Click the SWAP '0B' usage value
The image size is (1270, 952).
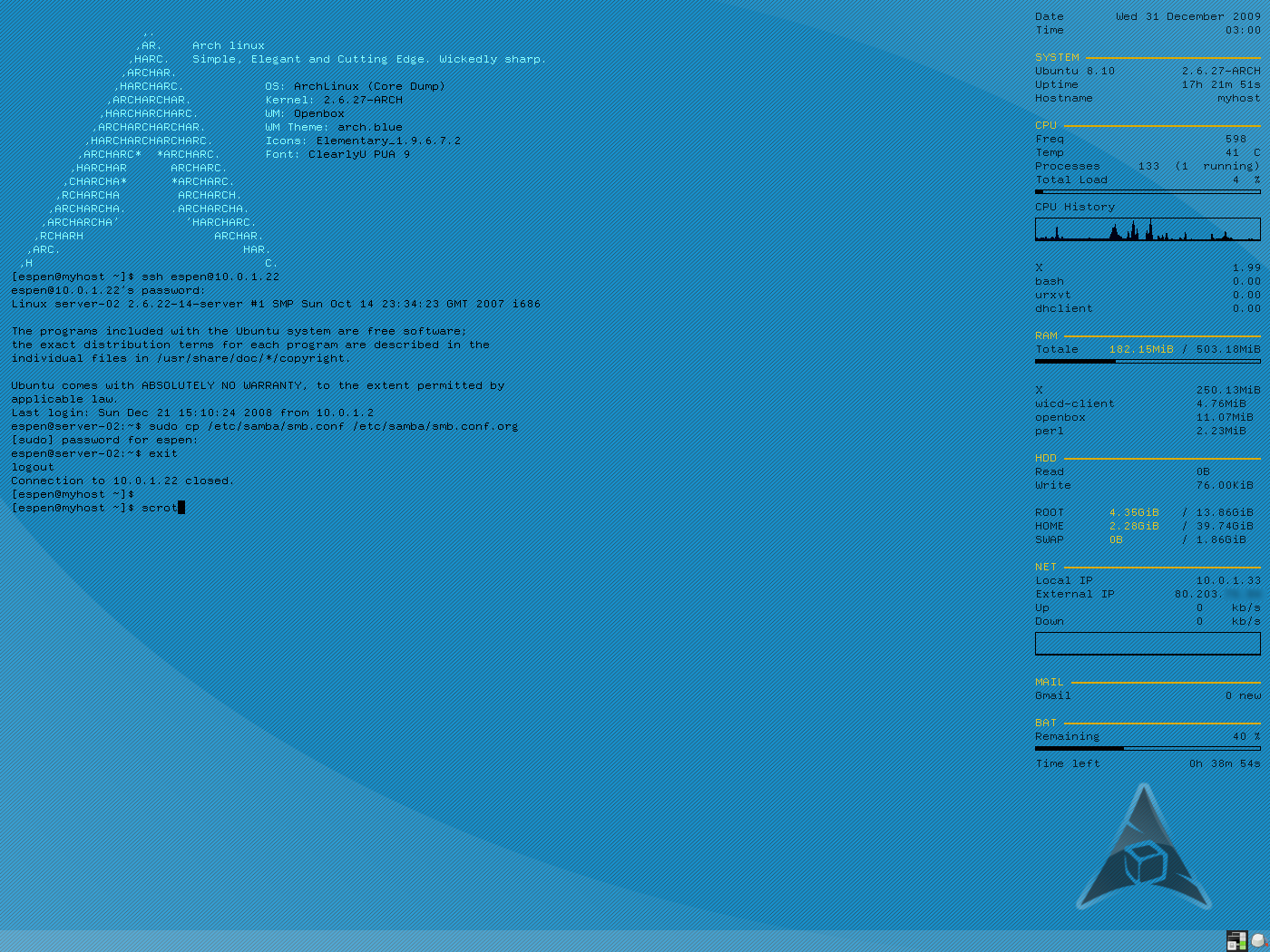[1116, 539]
